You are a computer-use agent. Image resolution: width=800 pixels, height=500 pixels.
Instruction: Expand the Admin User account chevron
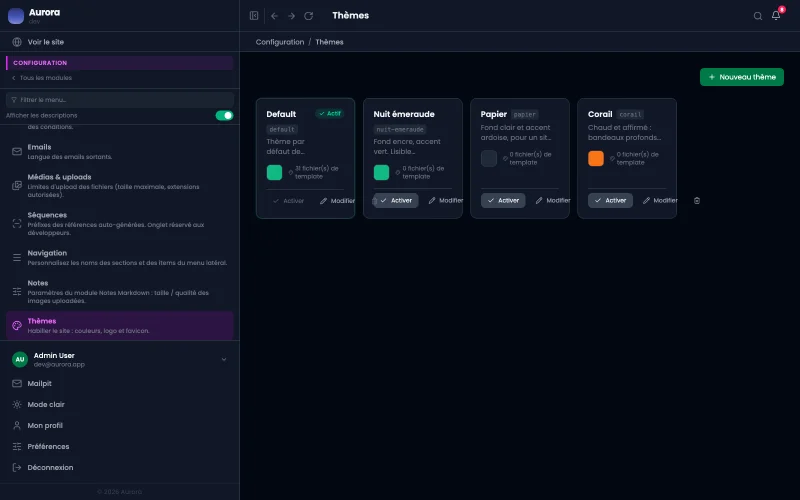[223, 359]
